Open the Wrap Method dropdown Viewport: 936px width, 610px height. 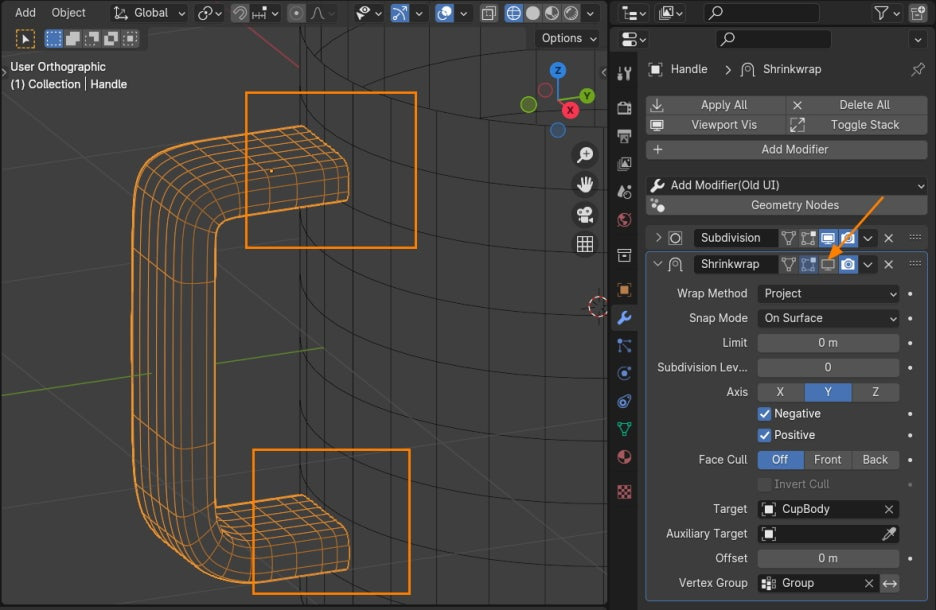pyautogui.click(x=828, y=293)
